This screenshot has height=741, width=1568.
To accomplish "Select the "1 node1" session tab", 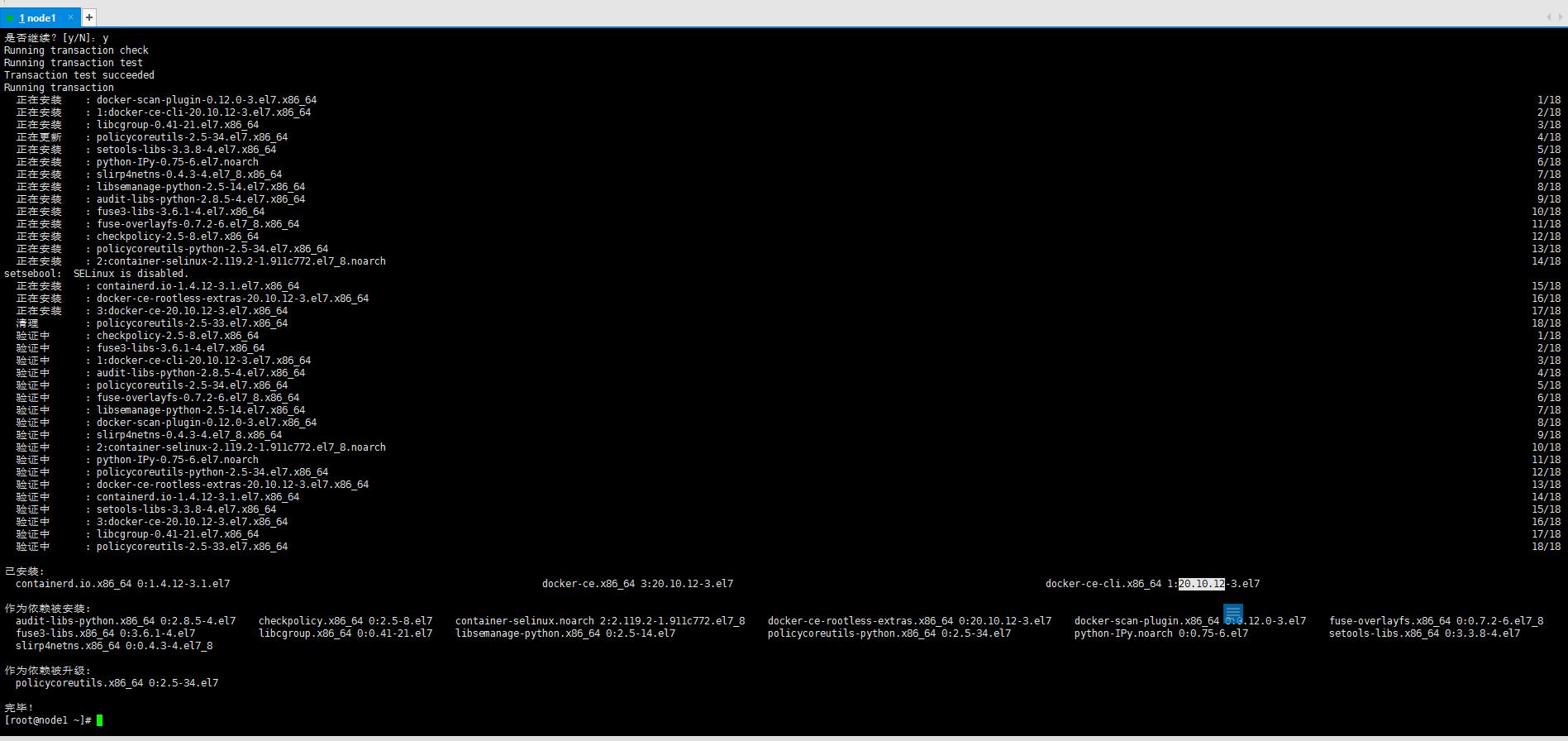I will click(x=38, y=17).
